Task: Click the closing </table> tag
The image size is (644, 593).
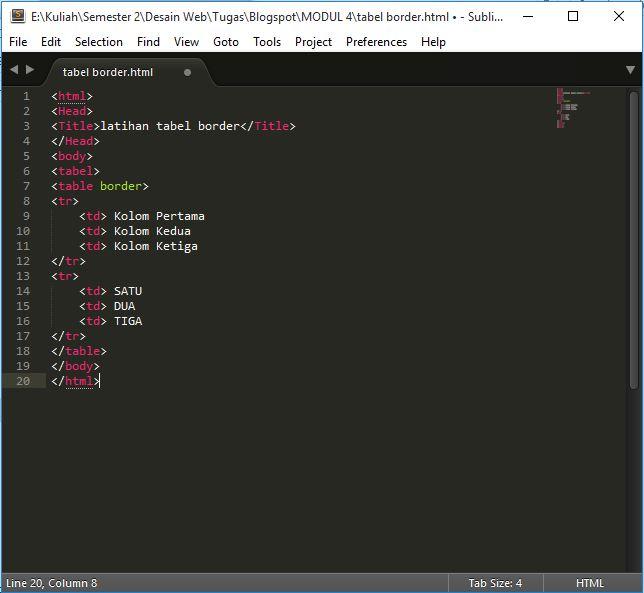Action: 79,351
